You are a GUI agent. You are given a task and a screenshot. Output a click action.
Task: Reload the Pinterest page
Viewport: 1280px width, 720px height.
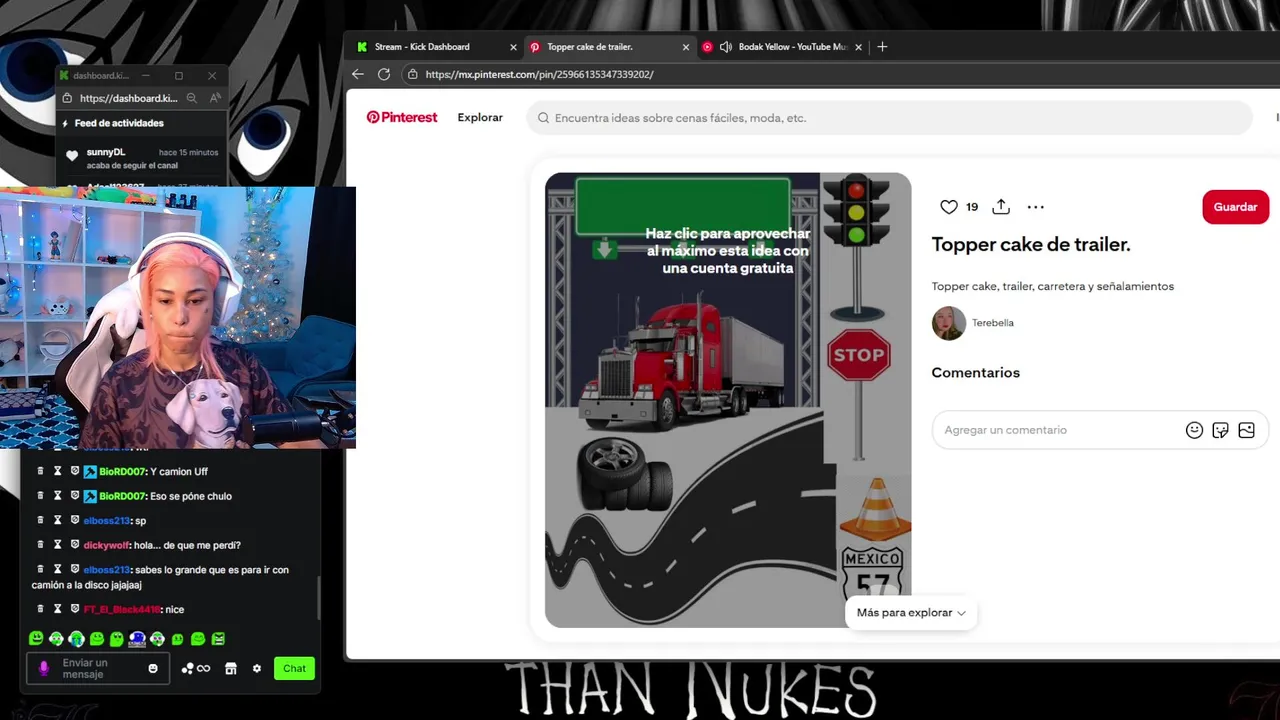click(x=384, y=74)
